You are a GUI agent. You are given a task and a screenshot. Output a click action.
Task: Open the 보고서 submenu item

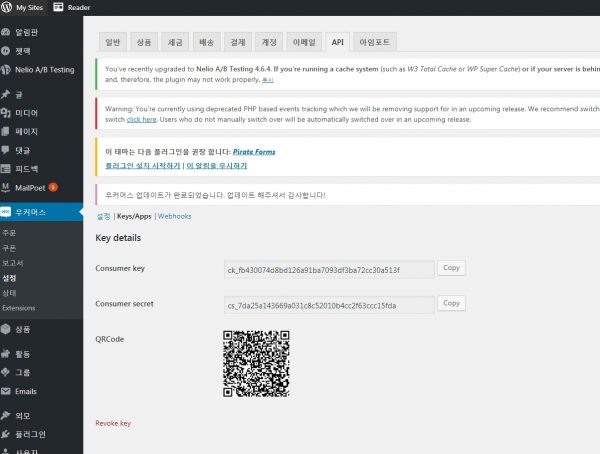pos(13,263)
